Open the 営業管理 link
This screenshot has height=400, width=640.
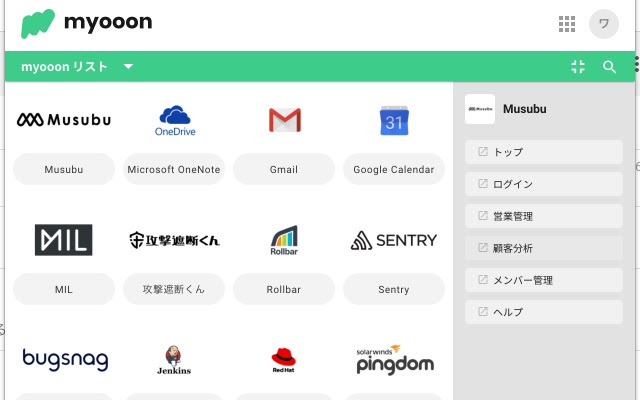pyautogui.click(x=544, y=216)
